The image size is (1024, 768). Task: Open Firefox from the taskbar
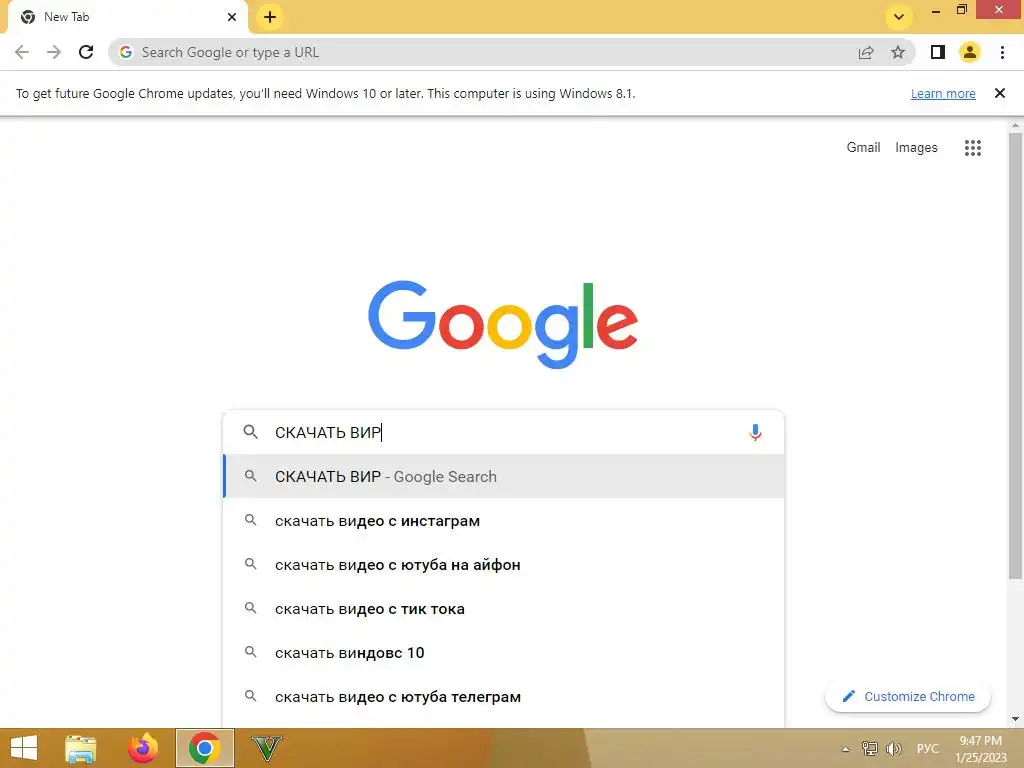pyautogui.click(x=143, y=748)
